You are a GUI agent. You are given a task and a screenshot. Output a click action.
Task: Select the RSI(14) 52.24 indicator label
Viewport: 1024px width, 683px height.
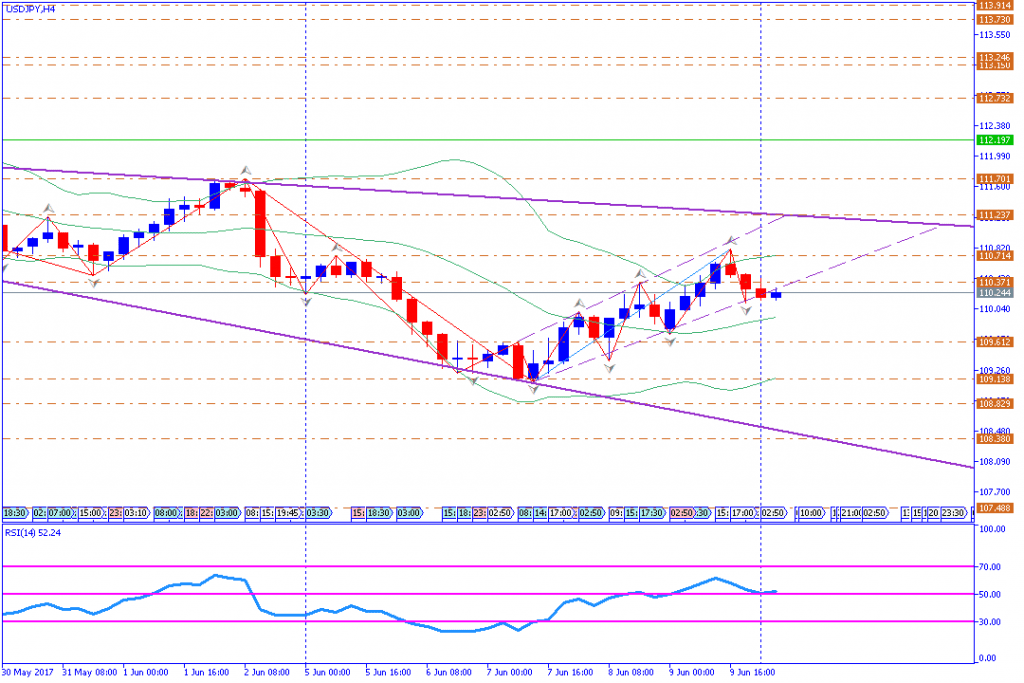(x=33, y=532)
